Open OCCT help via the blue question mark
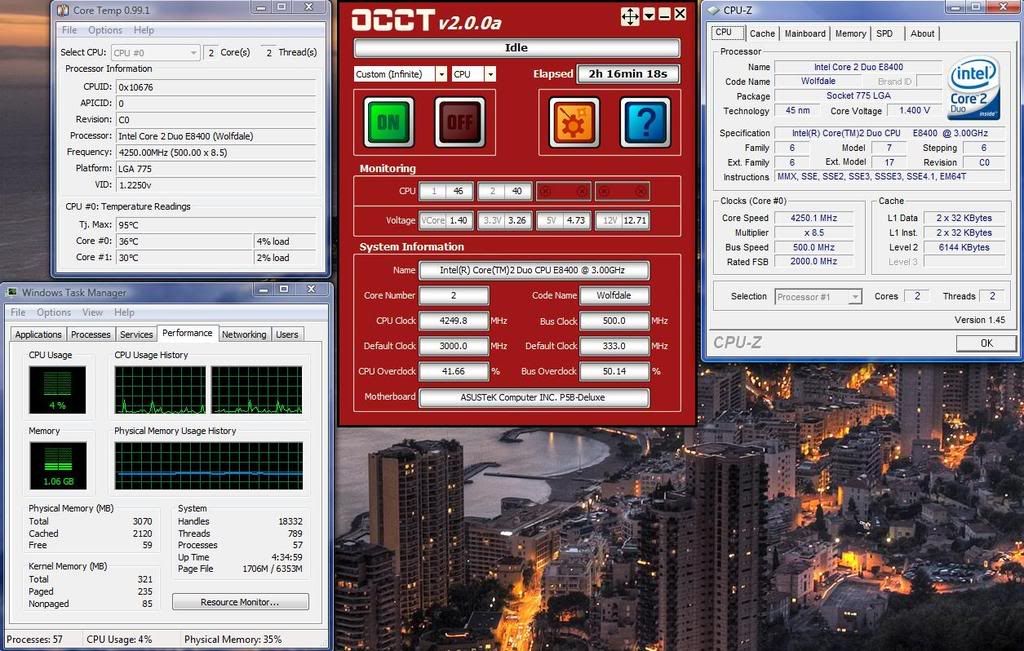The width and height of the screenshot is (1024, 651). [x=645, y=122]
